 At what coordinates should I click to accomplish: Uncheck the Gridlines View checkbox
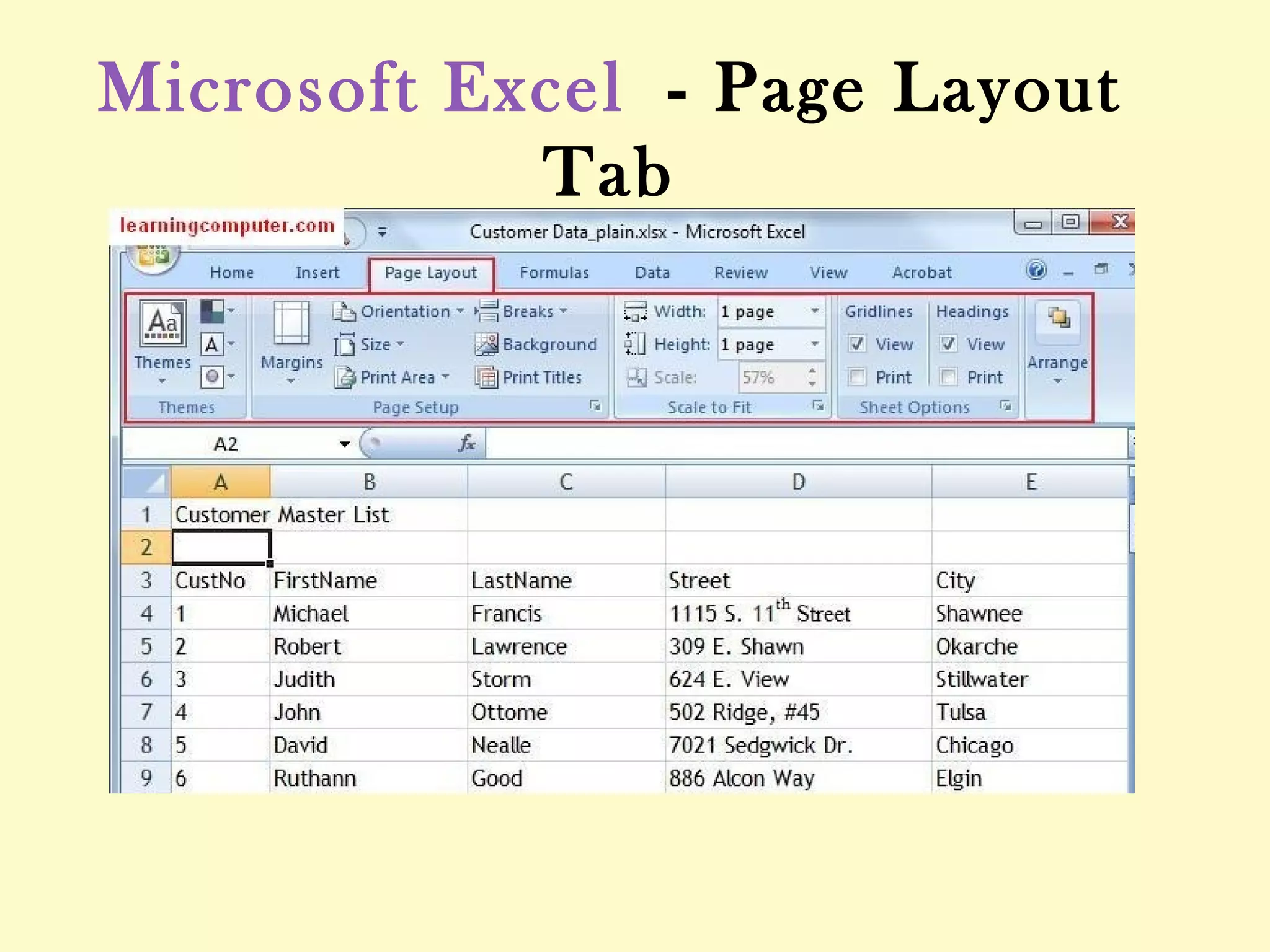(857, 344)
